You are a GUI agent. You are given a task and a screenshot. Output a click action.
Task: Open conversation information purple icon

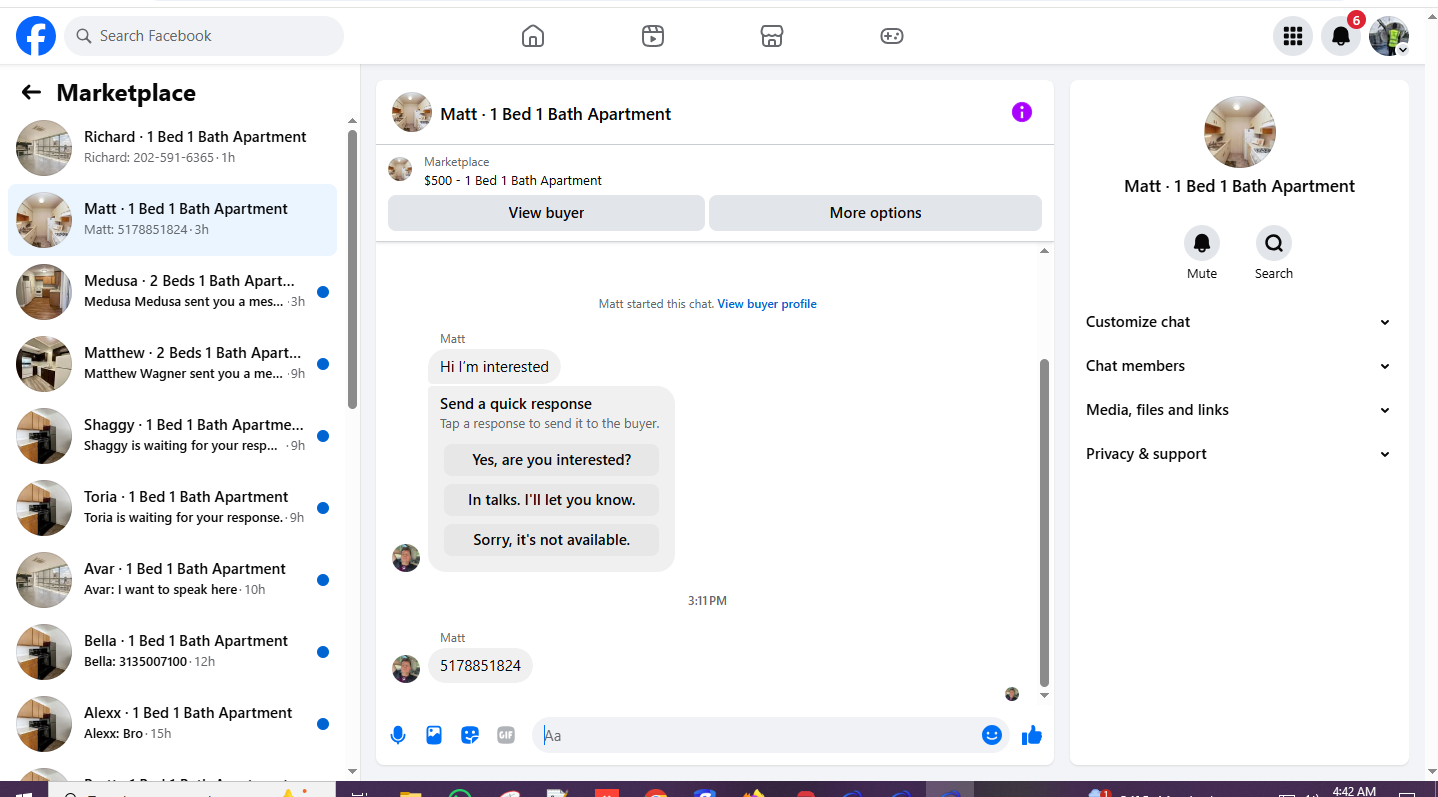point(1022,112)
